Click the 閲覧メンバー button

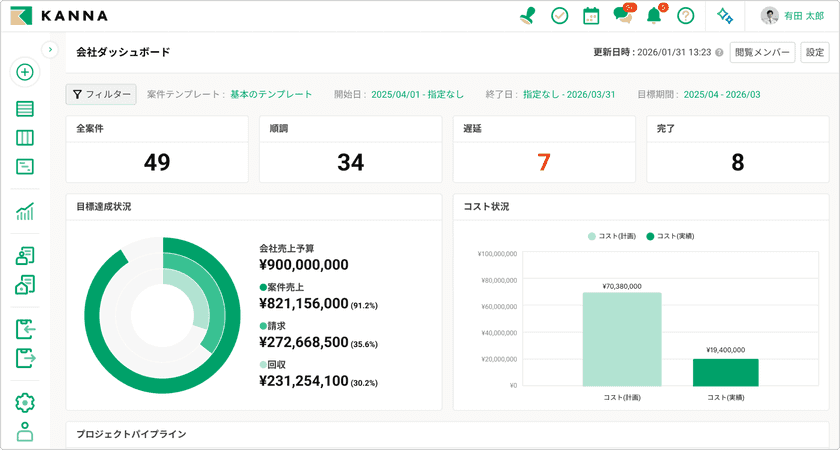[762, 52]
